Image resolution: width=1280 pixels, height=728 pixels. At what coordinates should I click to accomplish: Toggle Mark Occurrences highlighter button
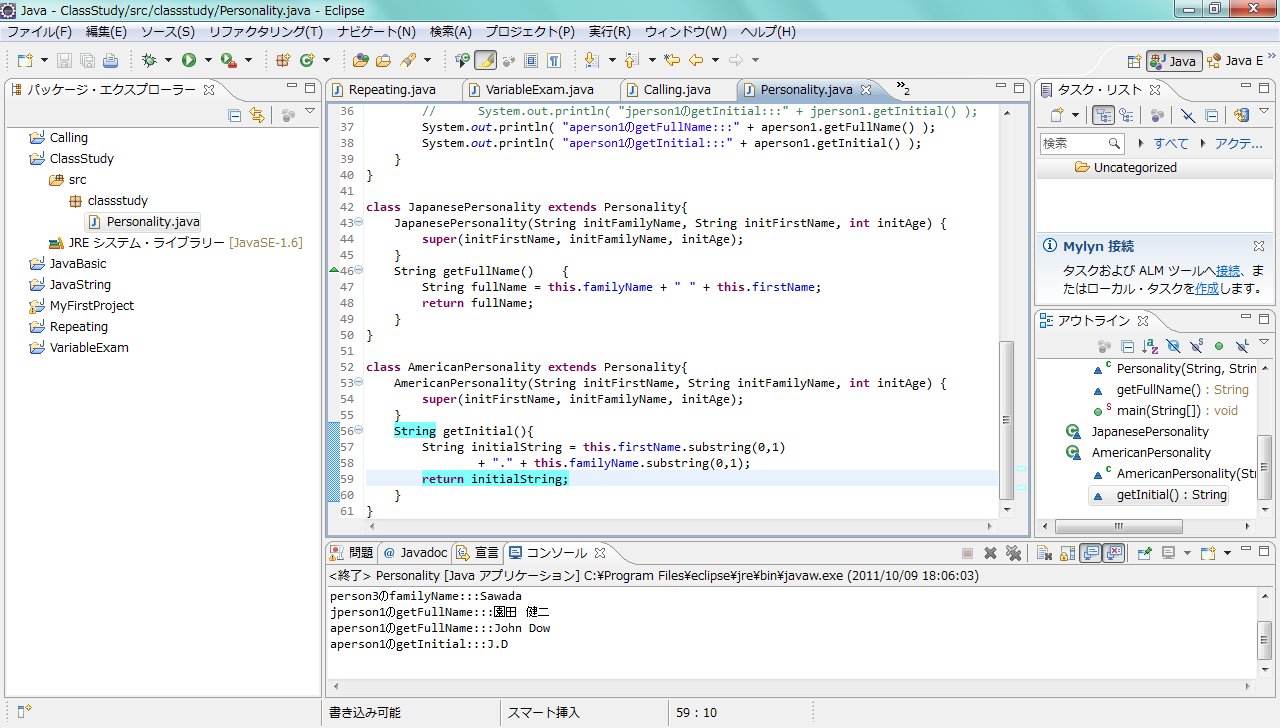(x=485, y=60)
